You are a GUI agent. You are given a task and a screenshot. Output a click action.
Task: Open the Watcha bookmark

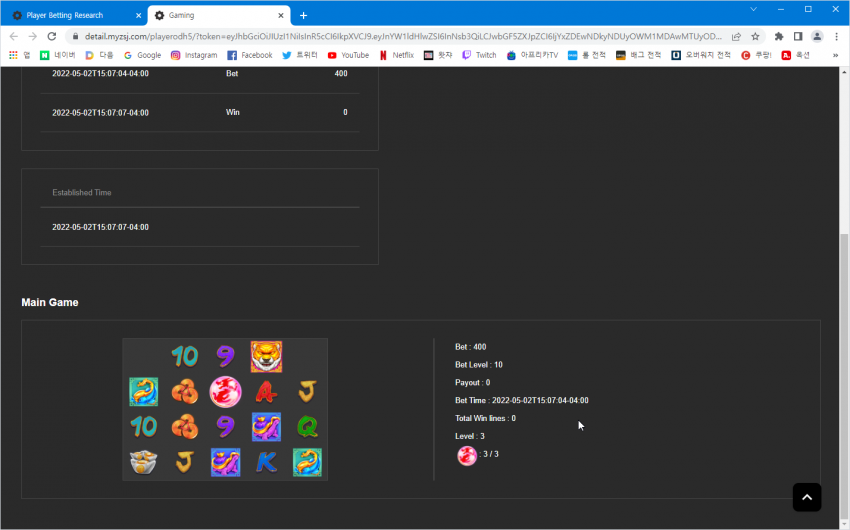coord(438,55)
